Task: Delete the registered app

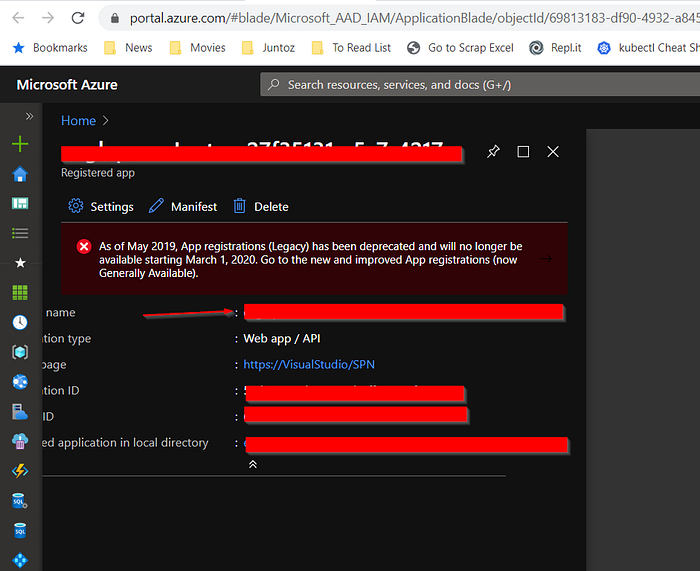Action: (x=261, y=206)
